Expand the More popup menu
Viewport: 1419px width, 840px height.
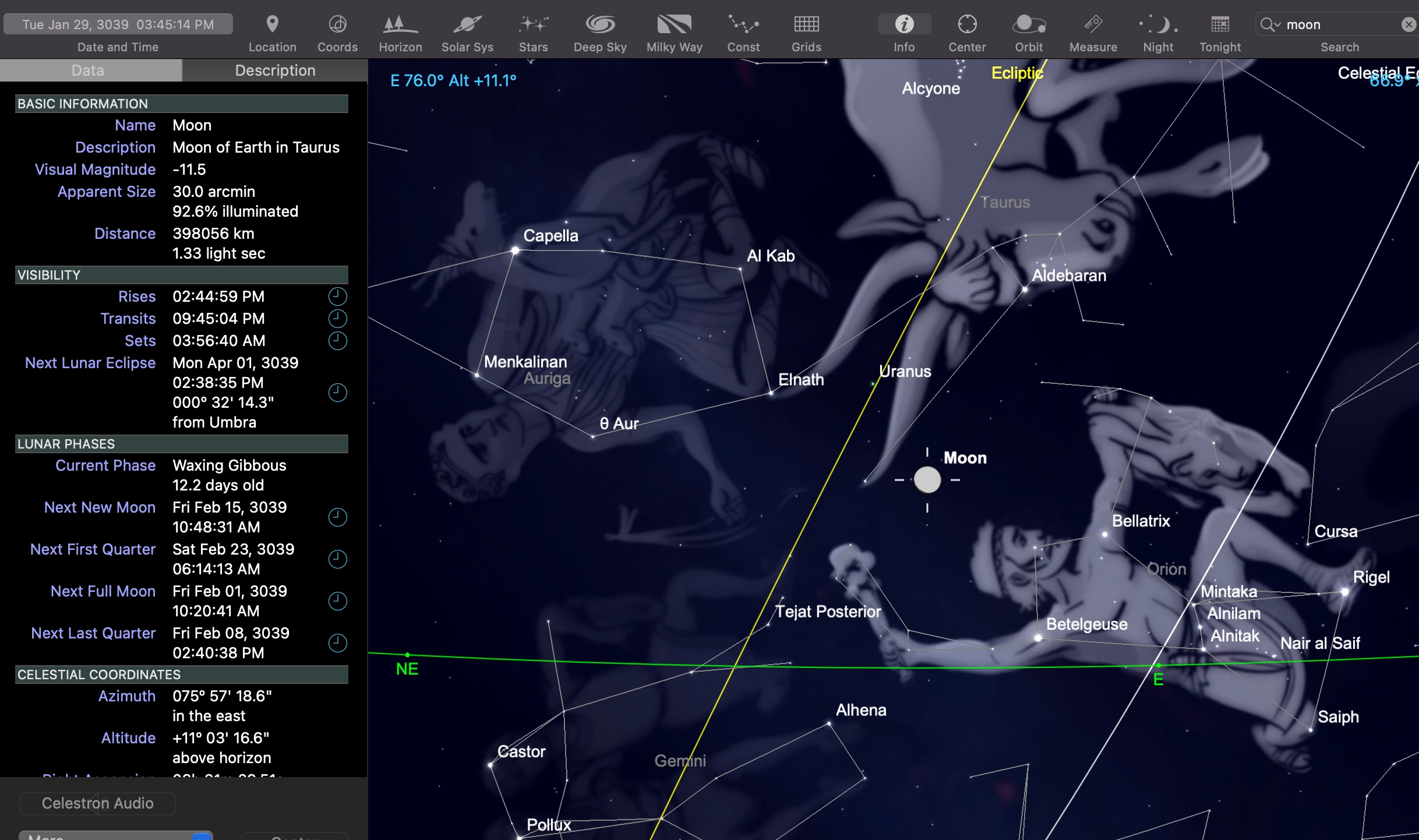(115, 835)
